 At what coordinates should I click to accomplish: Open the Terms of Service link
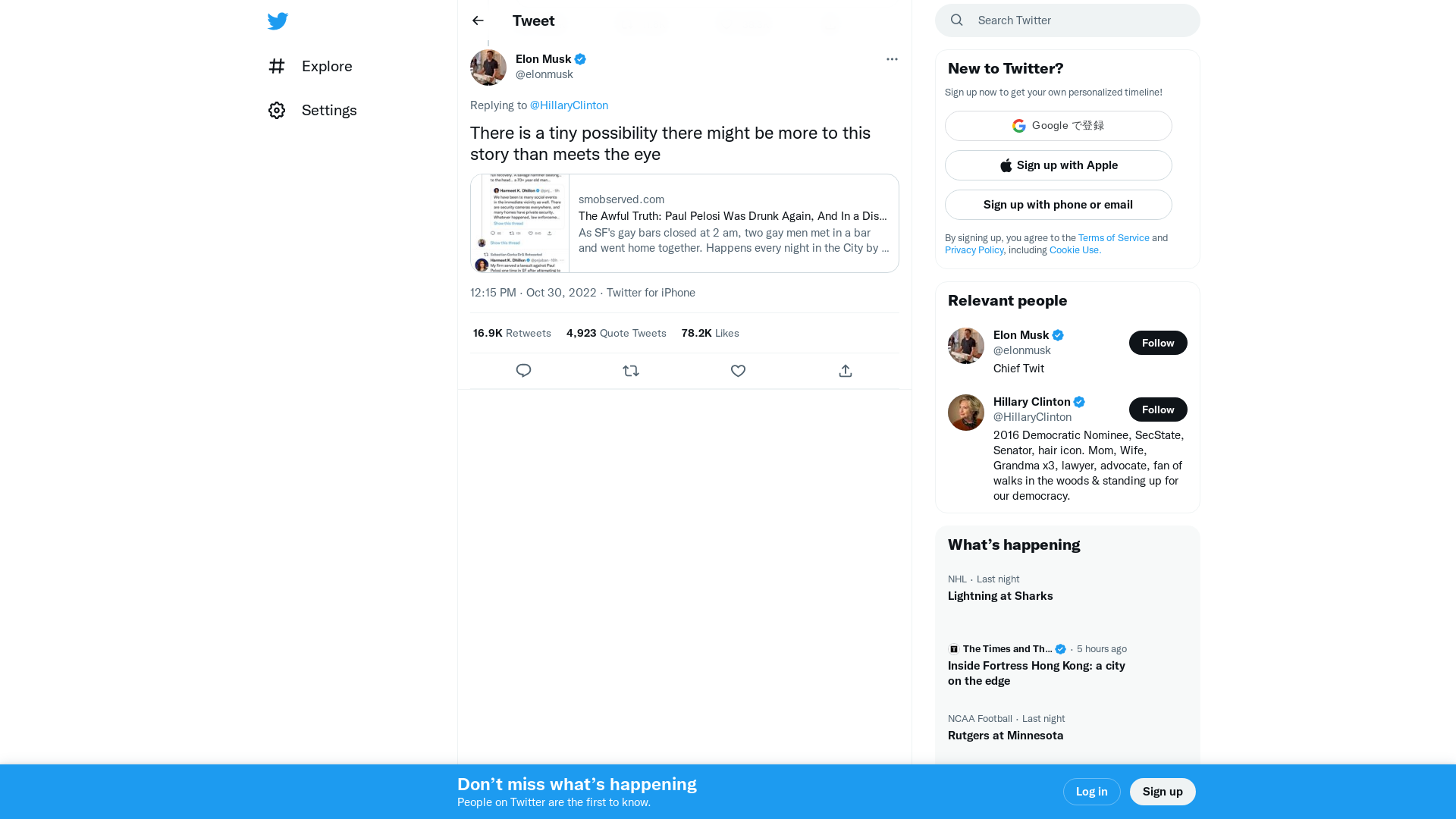1113,238
